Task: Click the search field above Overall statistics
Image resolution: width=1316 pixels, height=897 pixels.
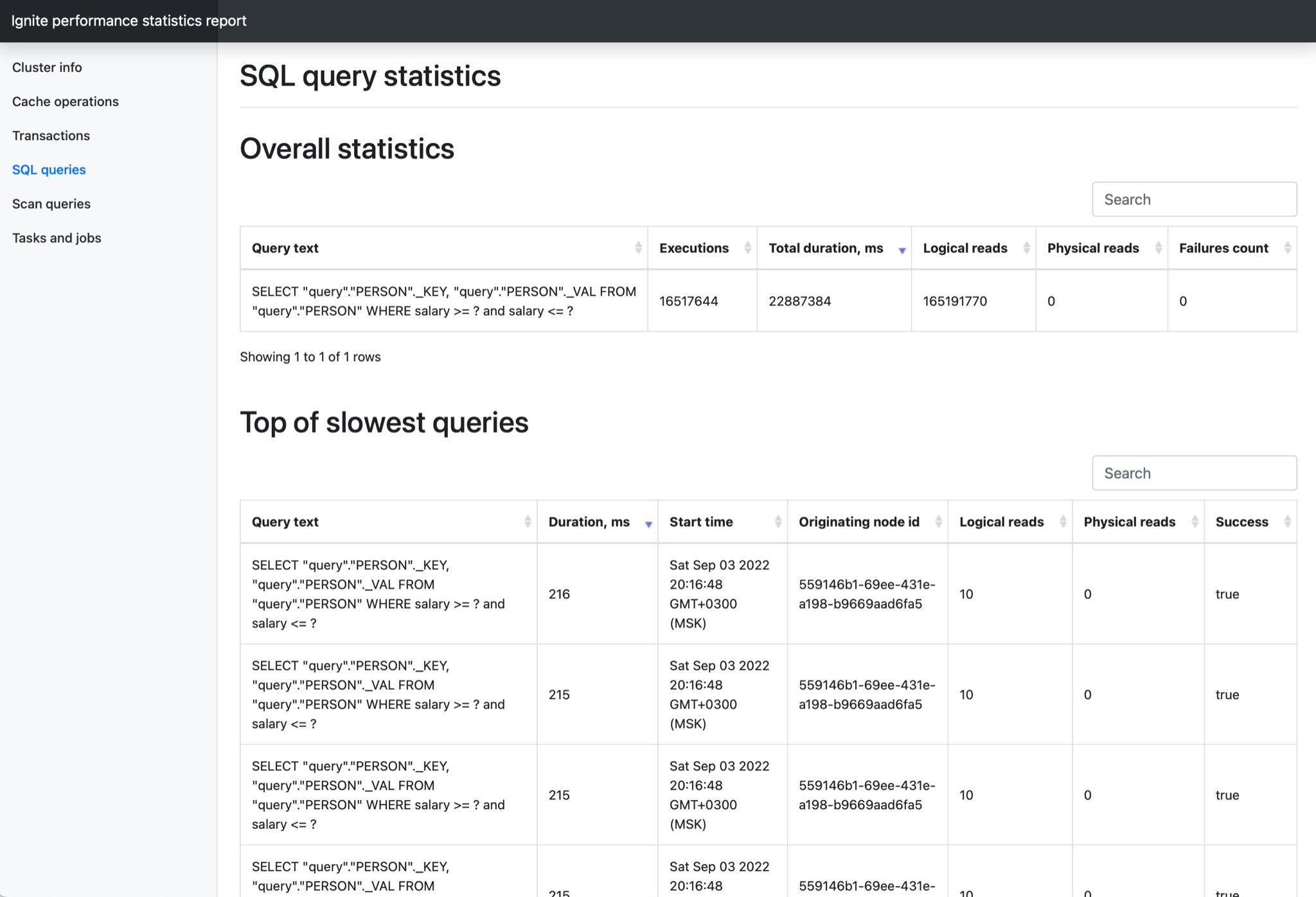Action: click(1194, 199)
